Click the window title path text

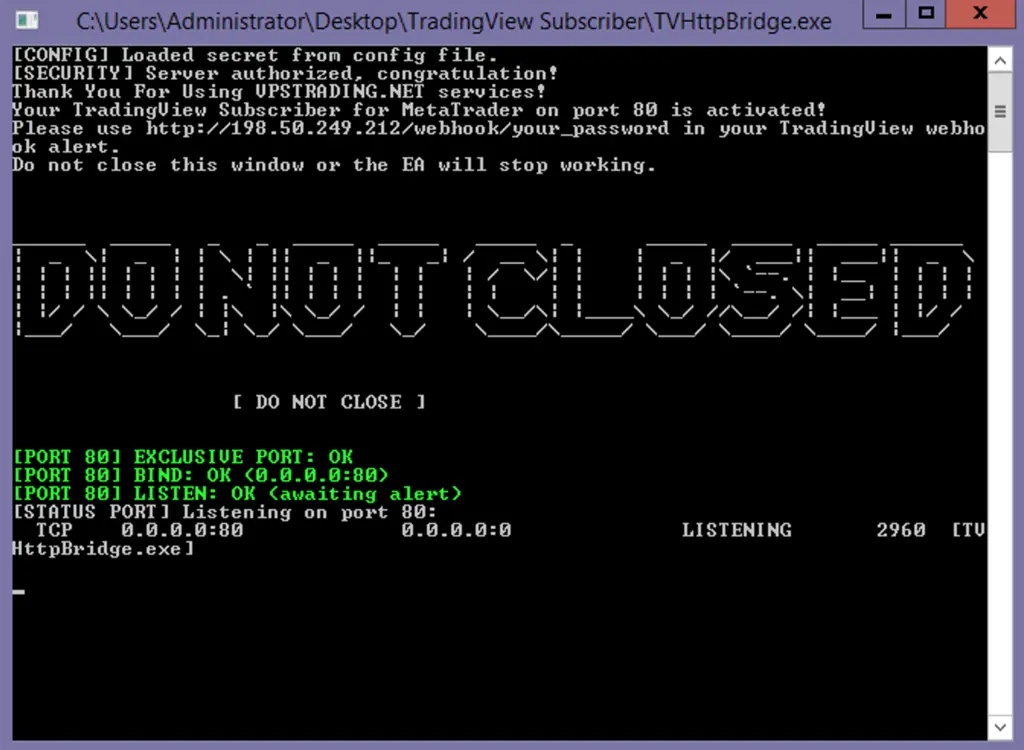(454, 22)
